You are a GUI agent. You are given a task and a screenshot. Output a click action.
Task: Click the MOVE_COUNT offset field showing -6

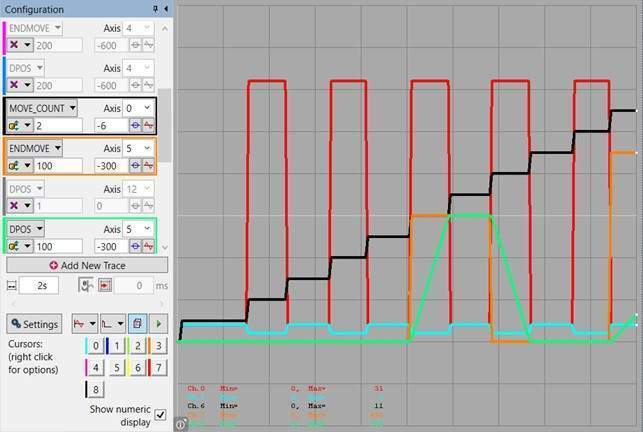click(111, 125)
